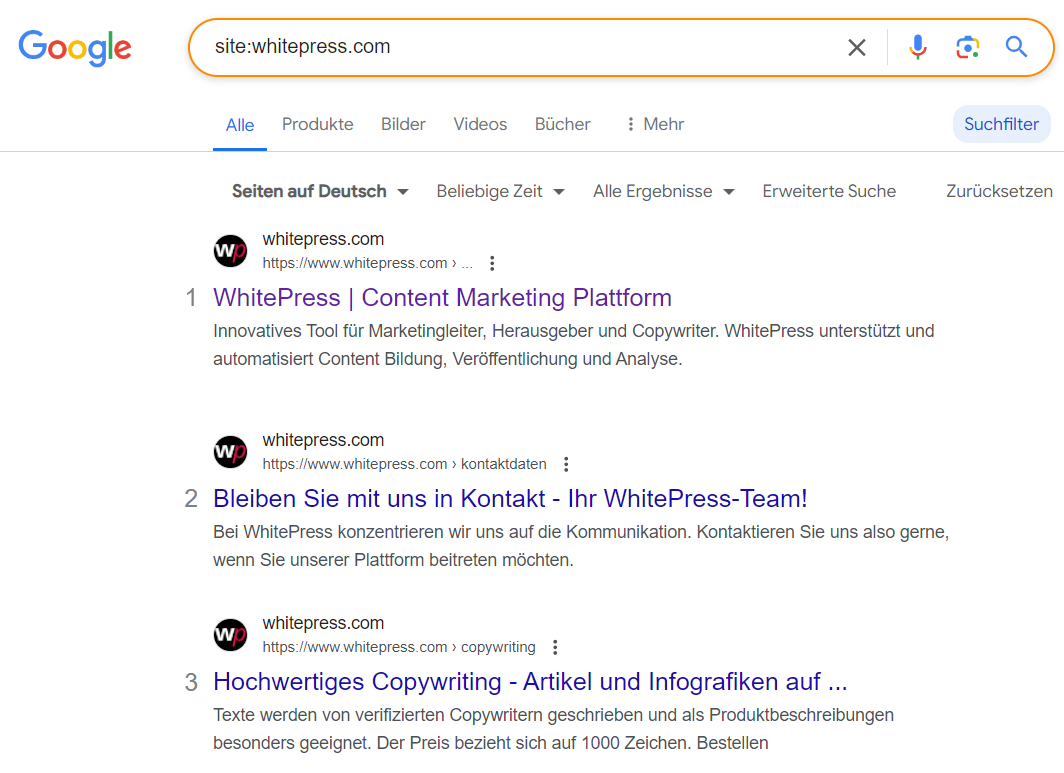Open Erweiterte Suche
1064x773 pixels.
[829, 191]
